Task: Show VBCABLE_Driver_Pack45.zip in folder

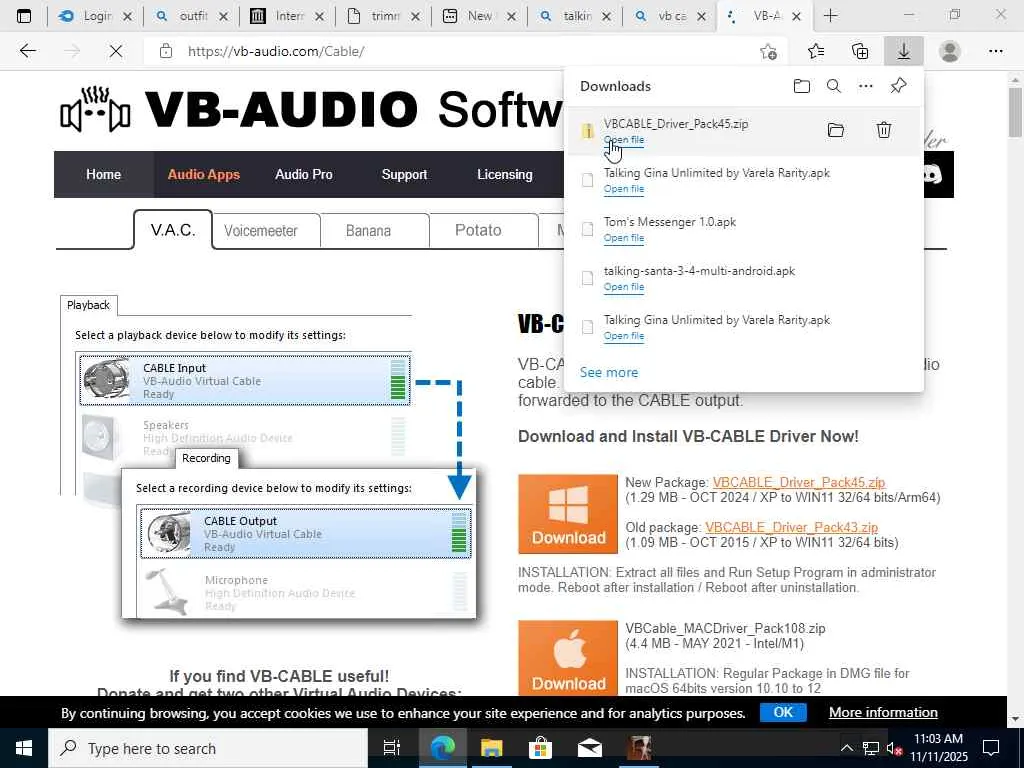Action: (x=835, y=129)
